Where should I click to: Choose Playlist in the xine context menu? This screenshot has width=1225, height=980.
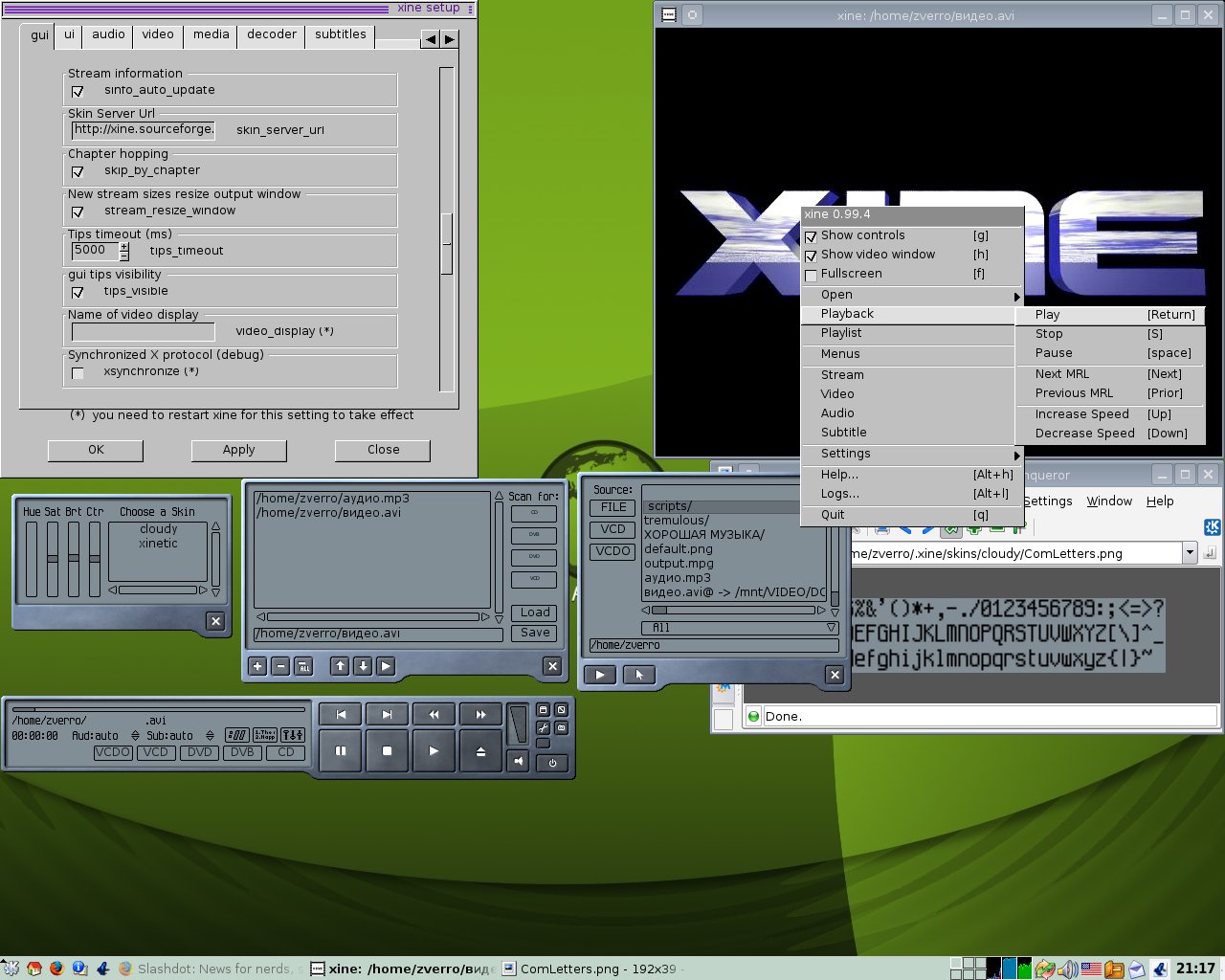click(907, 333)
